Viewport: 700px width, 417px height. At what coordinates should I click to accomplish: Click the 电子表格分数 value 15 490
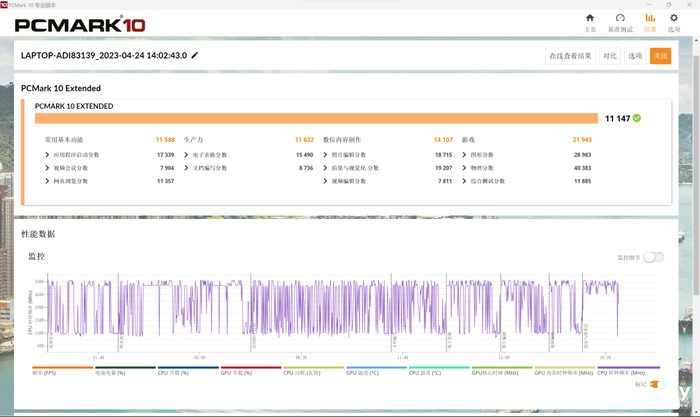(x=304, y=154)
